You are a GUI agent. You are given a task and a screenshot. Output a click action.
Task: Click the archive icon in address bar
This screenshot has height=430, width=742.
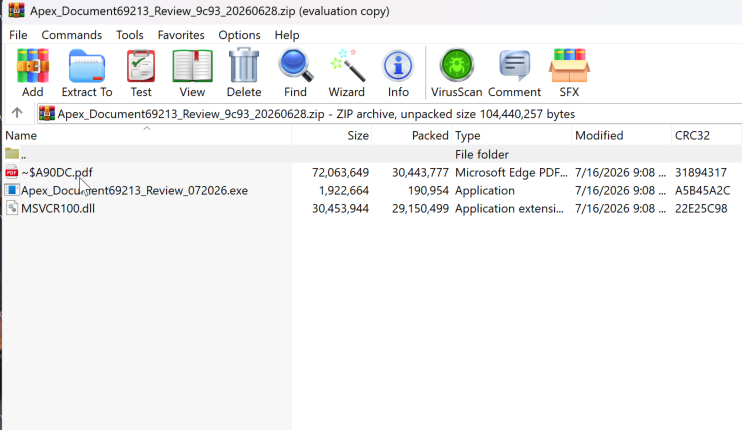47,114
